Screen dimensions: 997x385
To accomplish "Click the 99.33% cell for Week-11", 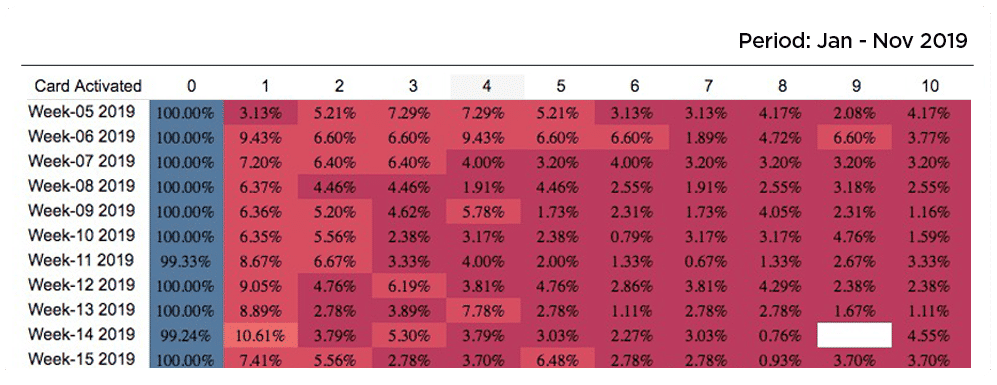I will click(187, 260).
